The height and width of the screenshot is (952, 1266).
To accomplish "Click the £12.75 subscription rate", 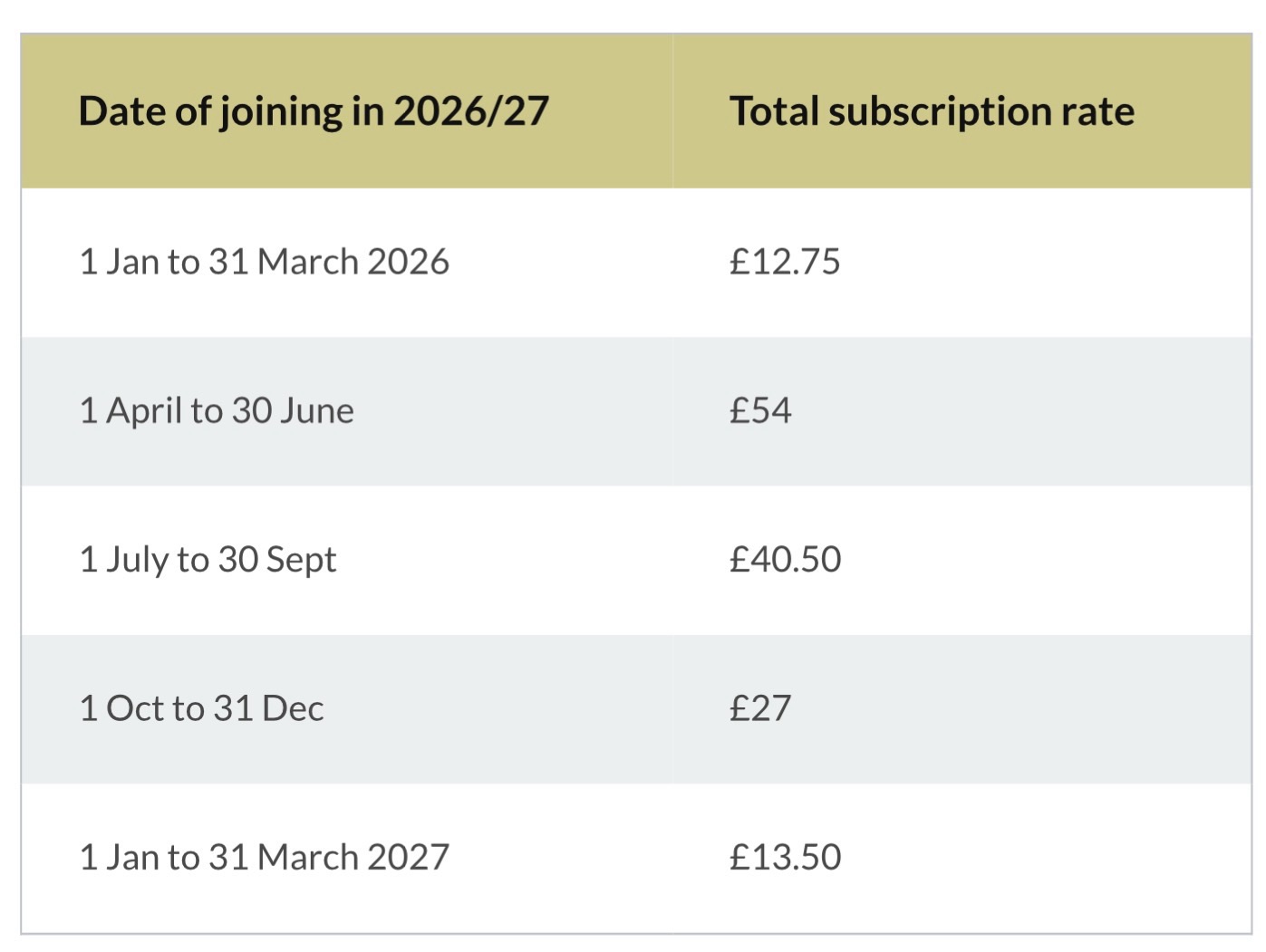I will pos(785,262).
